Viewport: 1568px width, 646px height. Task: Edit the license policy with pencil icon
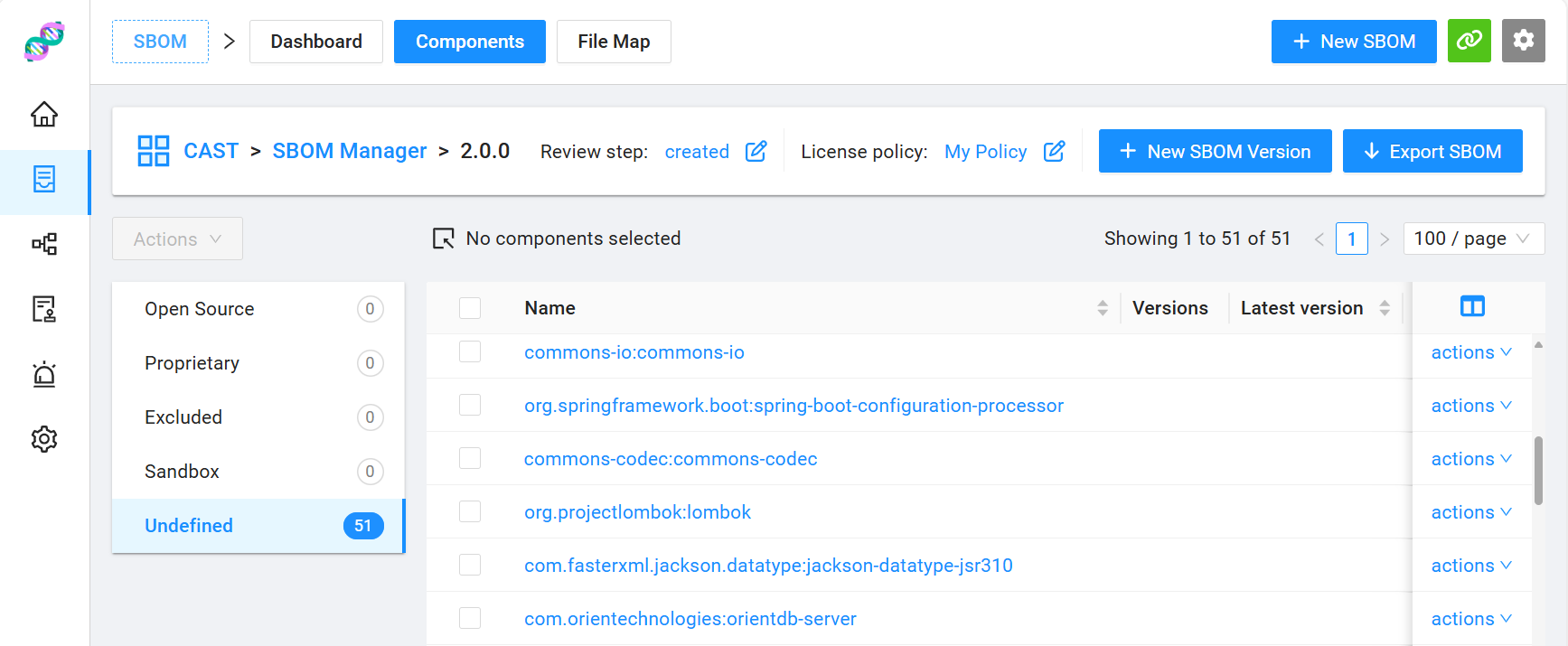(x=1054, y=152)
